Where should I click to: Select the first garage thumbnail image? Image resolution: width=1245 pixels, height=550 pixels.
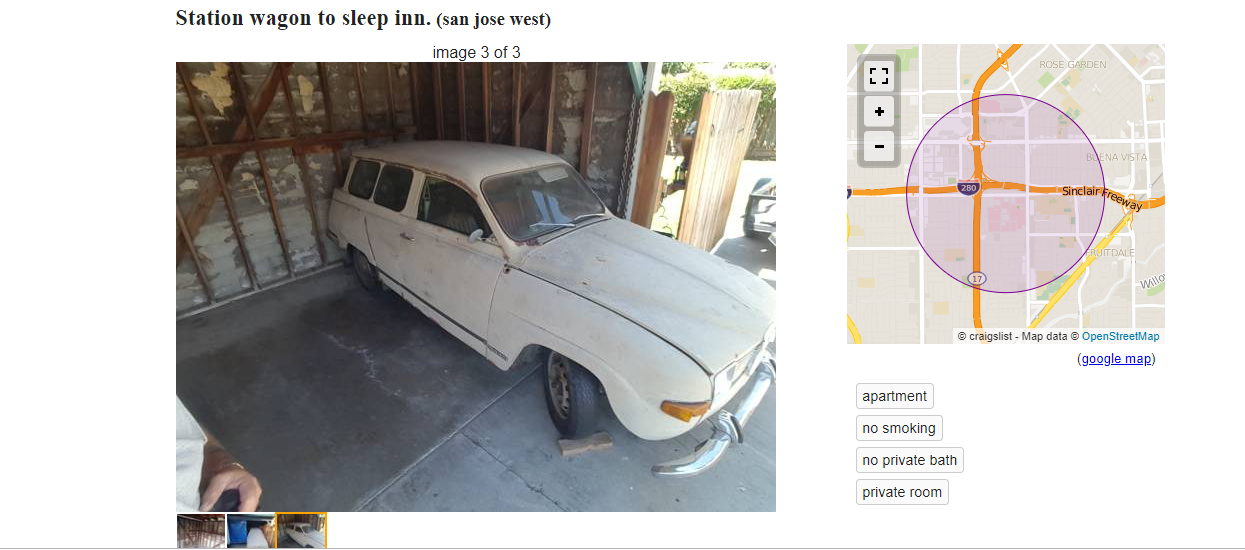click(201, 531)
